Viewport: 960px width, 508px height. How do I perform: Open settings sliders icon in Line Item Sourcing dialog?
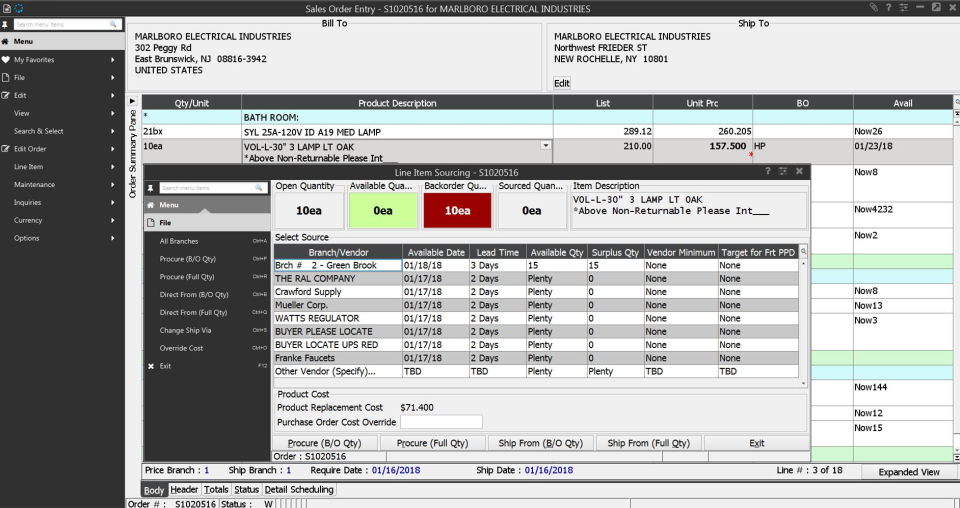[x=783, y=171]
